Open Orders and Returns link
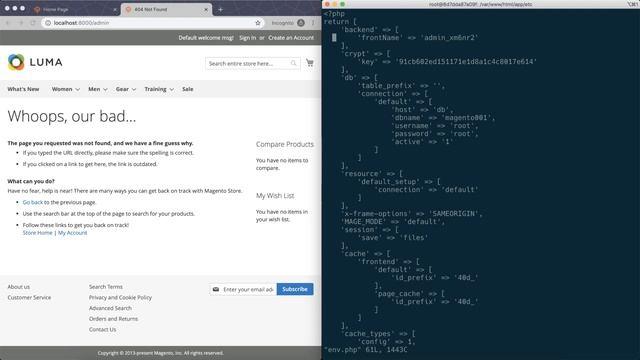 (x=113, y=318)
